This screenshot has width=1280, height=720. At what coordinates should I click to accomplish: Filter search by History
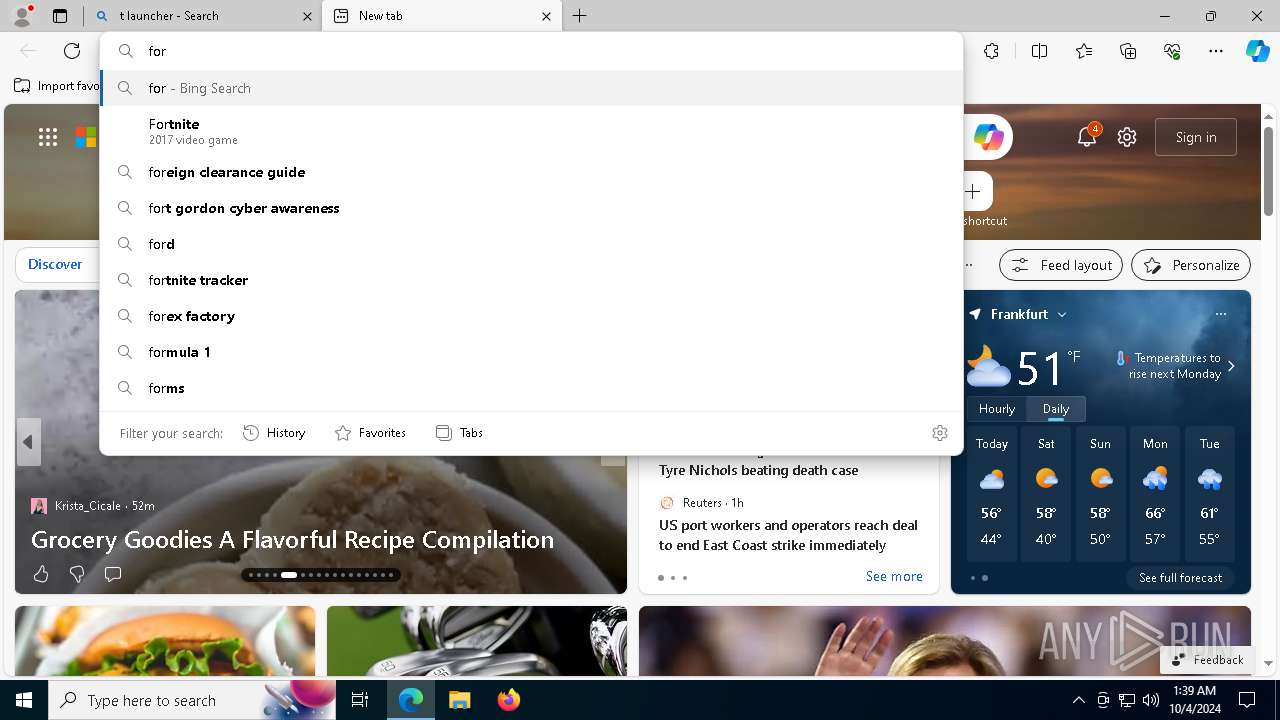[274, 433]
